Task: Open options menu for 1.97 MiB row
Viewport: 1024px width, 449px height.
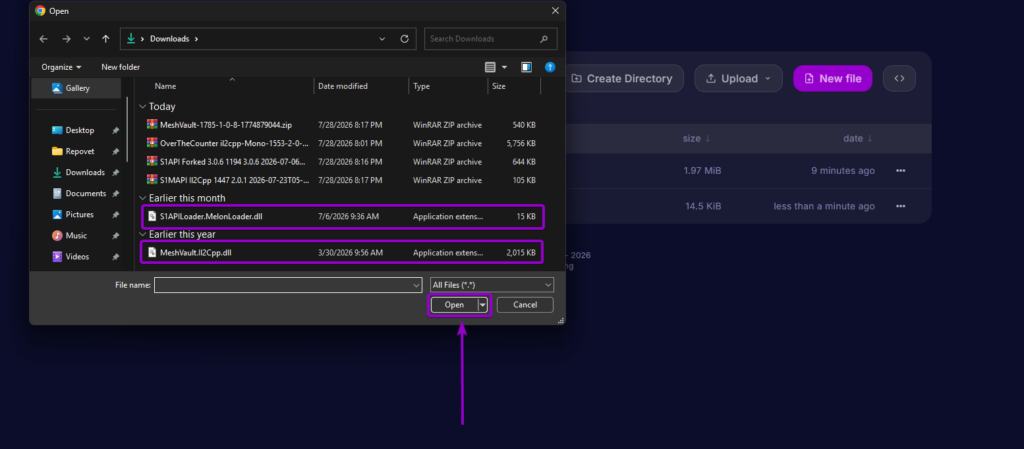Action: [x=901, y=171]
